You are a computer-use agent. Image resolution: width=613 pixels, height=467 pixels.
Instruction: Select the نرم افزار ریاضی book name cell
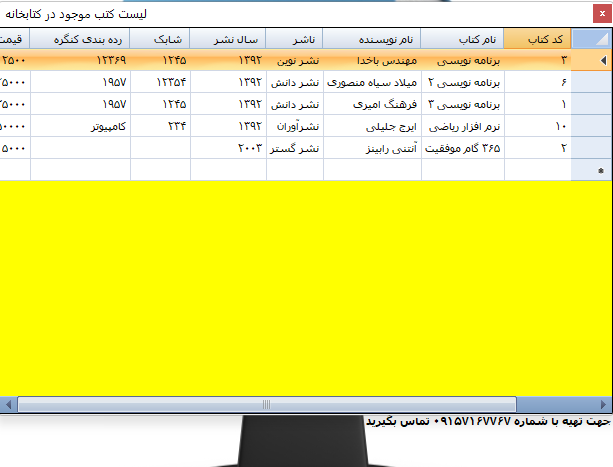462,126
